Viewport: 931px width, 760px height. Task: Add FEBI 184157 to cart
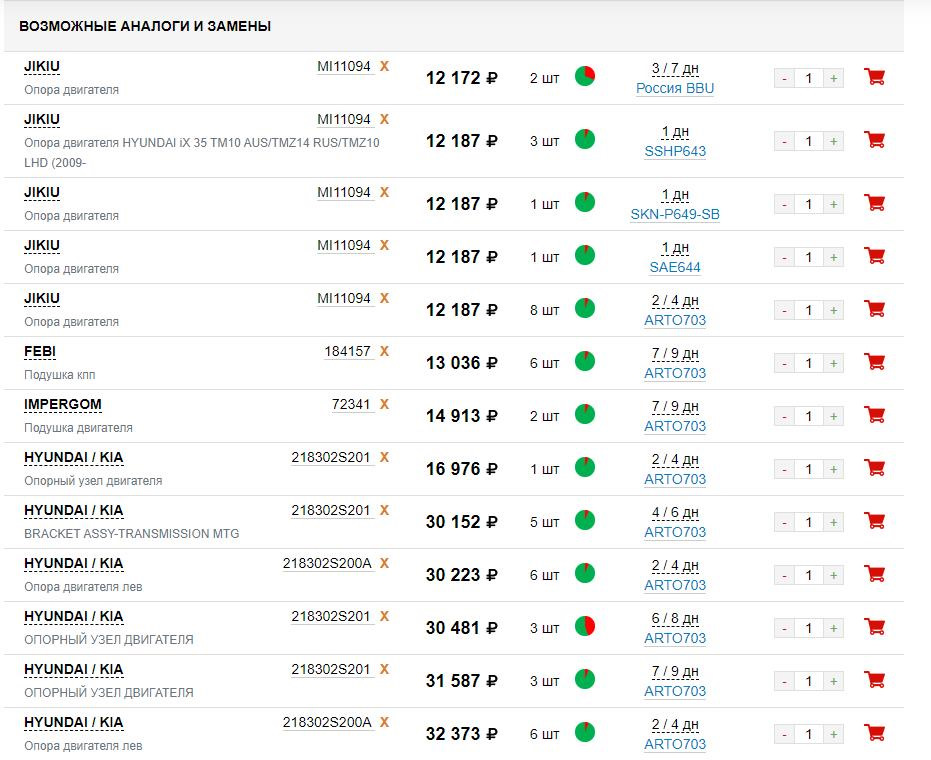875,362
